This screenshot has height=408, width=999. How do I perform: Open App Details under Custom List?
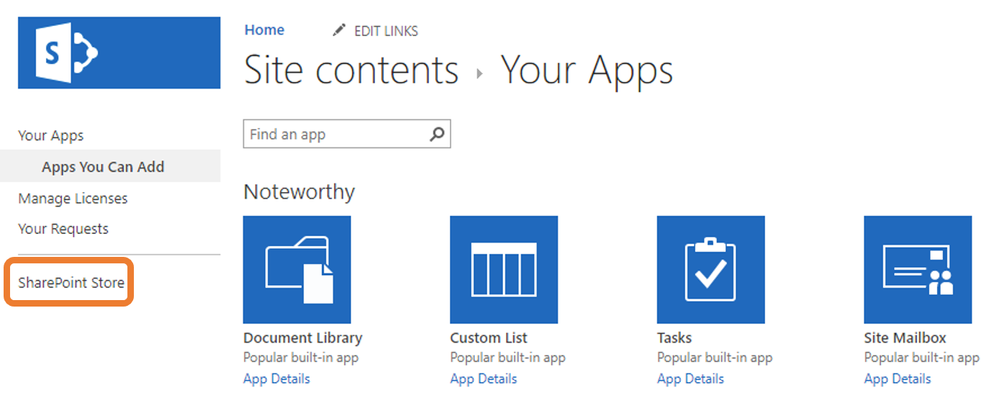(484, 379)
